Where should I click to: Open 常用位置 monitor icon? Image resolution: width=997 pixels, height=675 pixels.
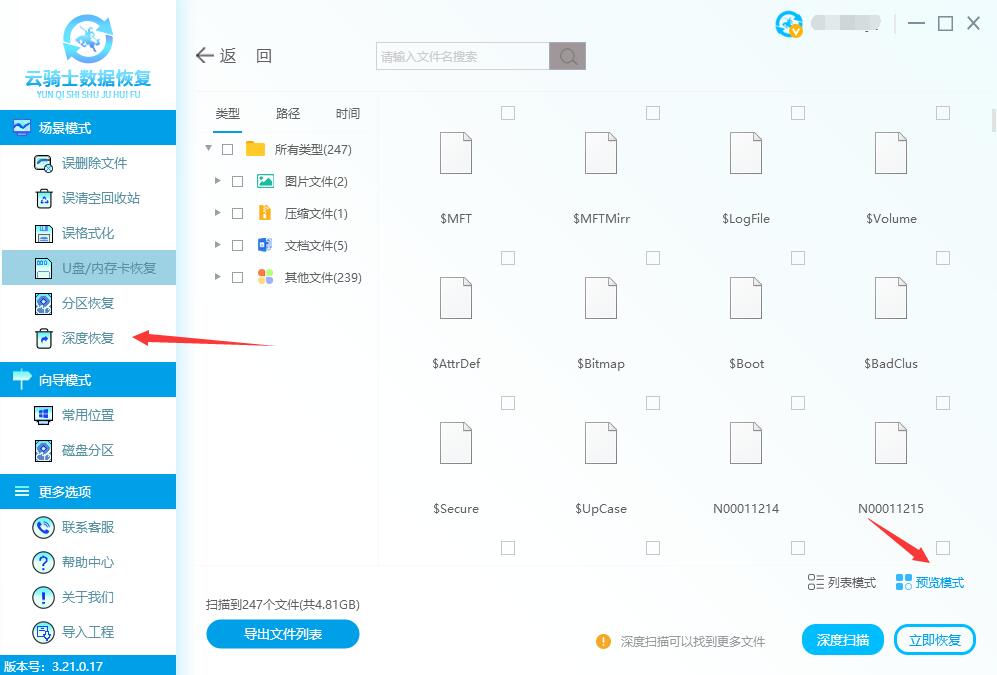coord(43,415)
